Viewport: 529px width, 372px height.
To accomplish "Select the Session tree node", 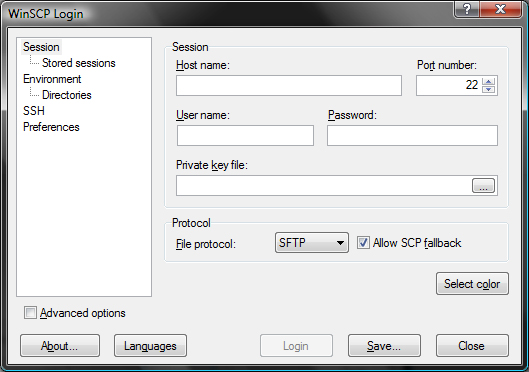I will pyautogui.click(x=41, y=47).
